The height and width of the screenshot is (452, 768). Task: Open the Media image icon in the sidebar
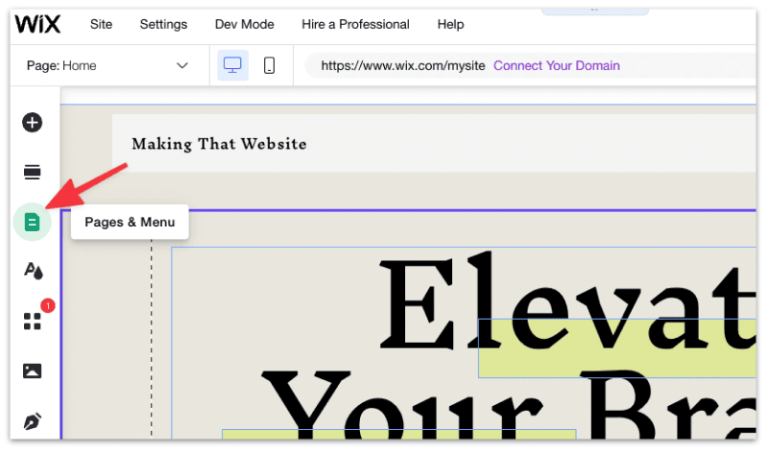point(32,371)
